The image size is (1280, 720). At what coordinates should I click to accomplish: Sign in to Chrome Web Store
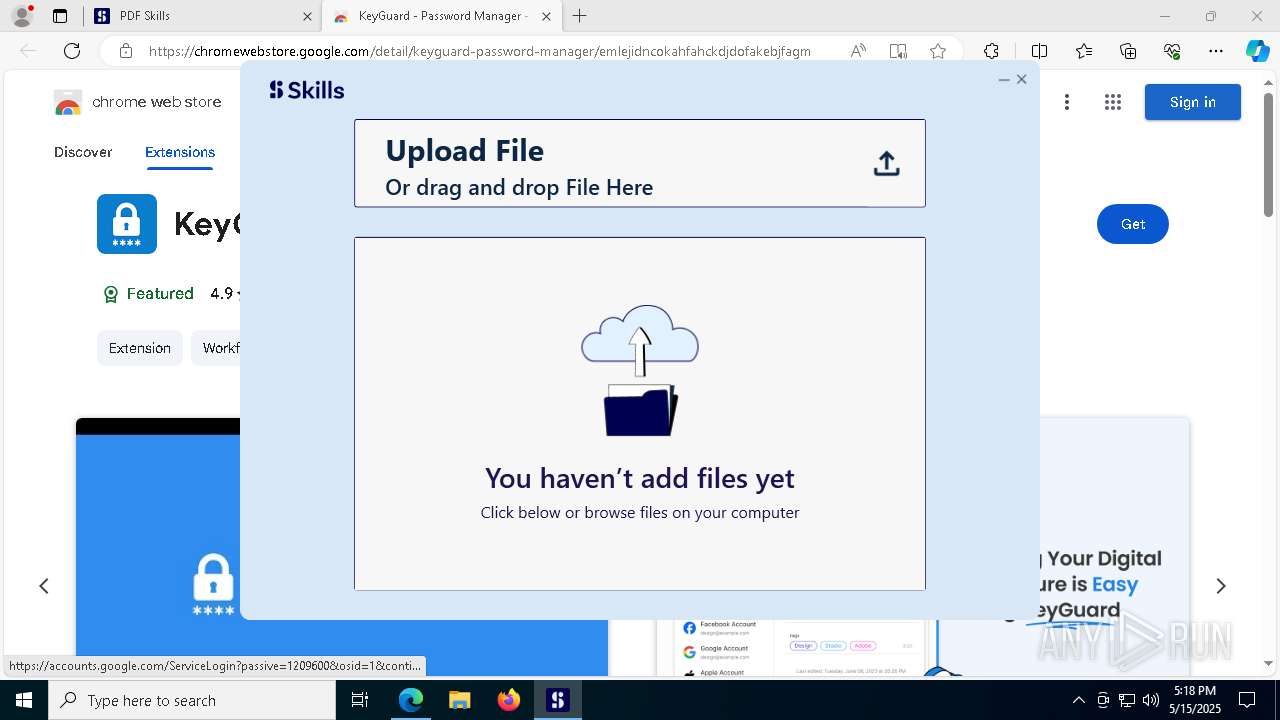pos(1193,102)
